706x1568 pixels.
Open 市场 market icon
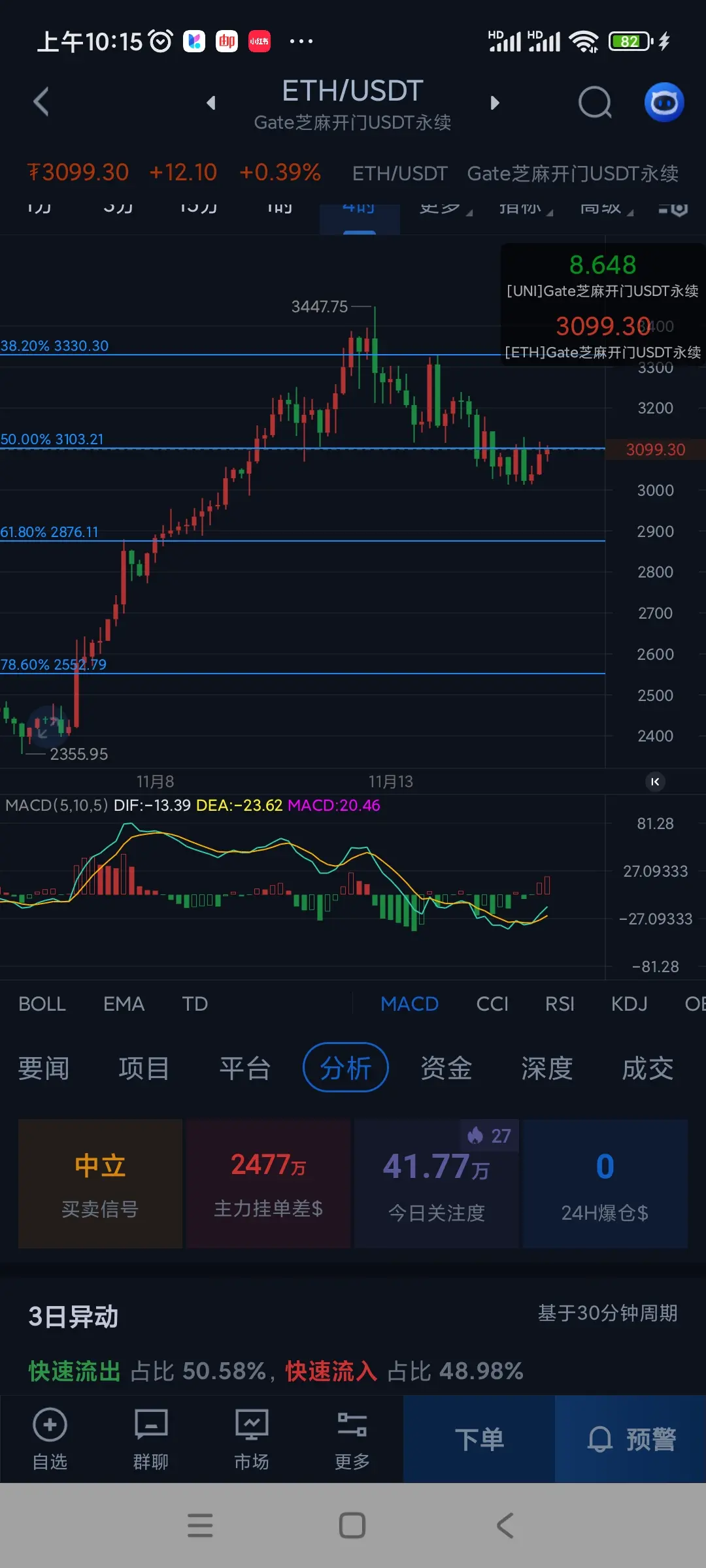click(x=252, y=1439)
